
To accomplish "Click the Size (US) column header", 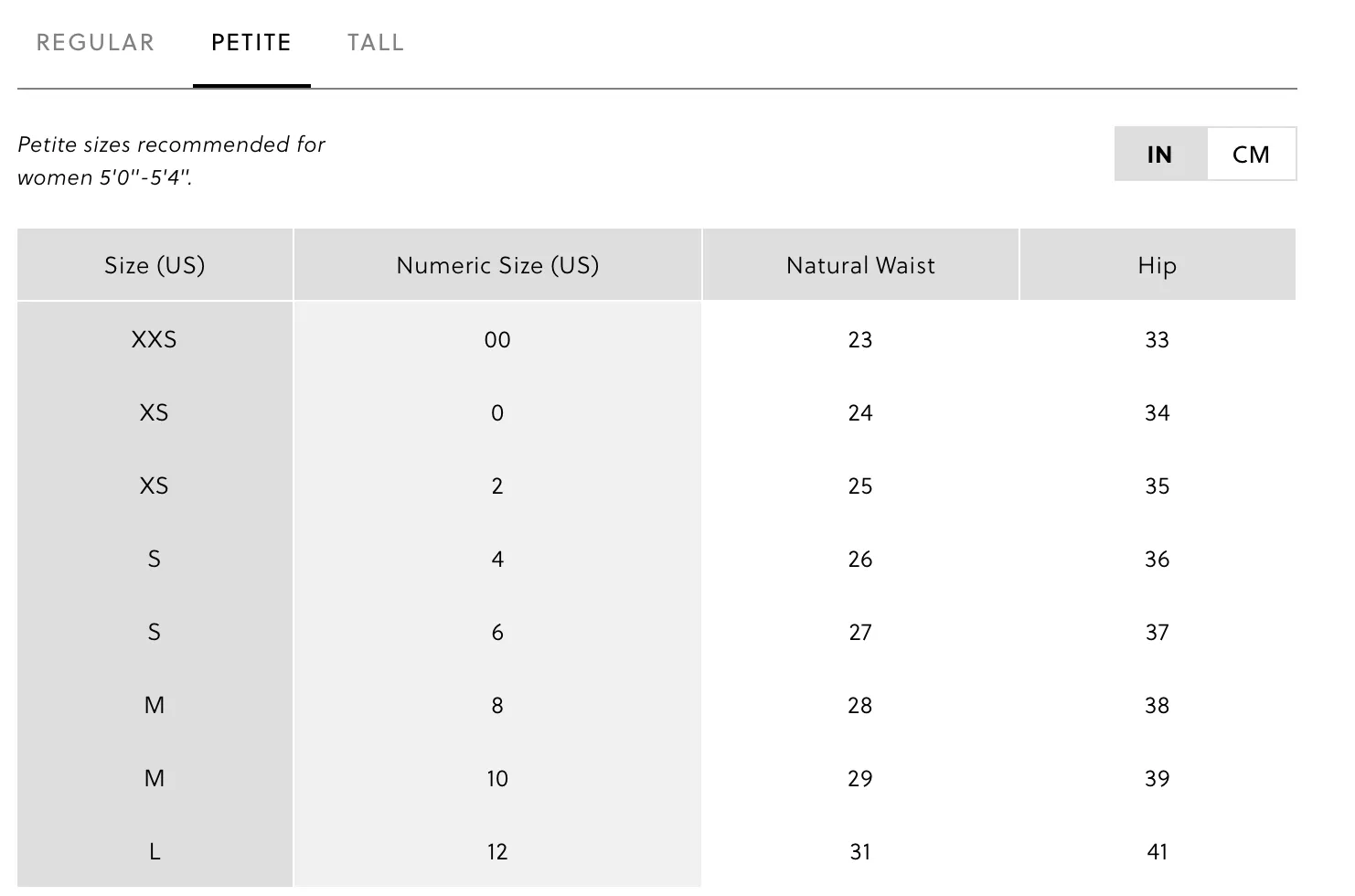I will pos(155,265).
